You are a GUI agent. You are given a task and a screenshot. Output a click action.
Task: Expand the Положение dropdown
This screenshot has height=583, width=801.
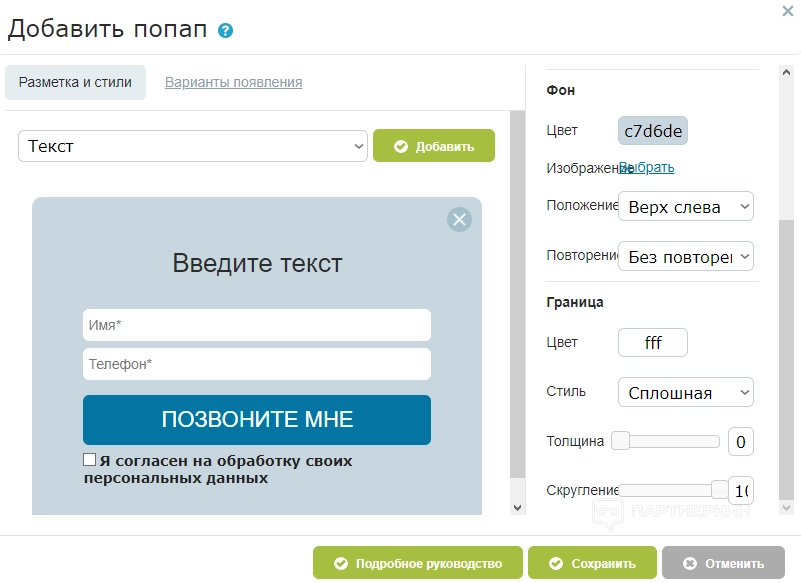click(685, 207)
